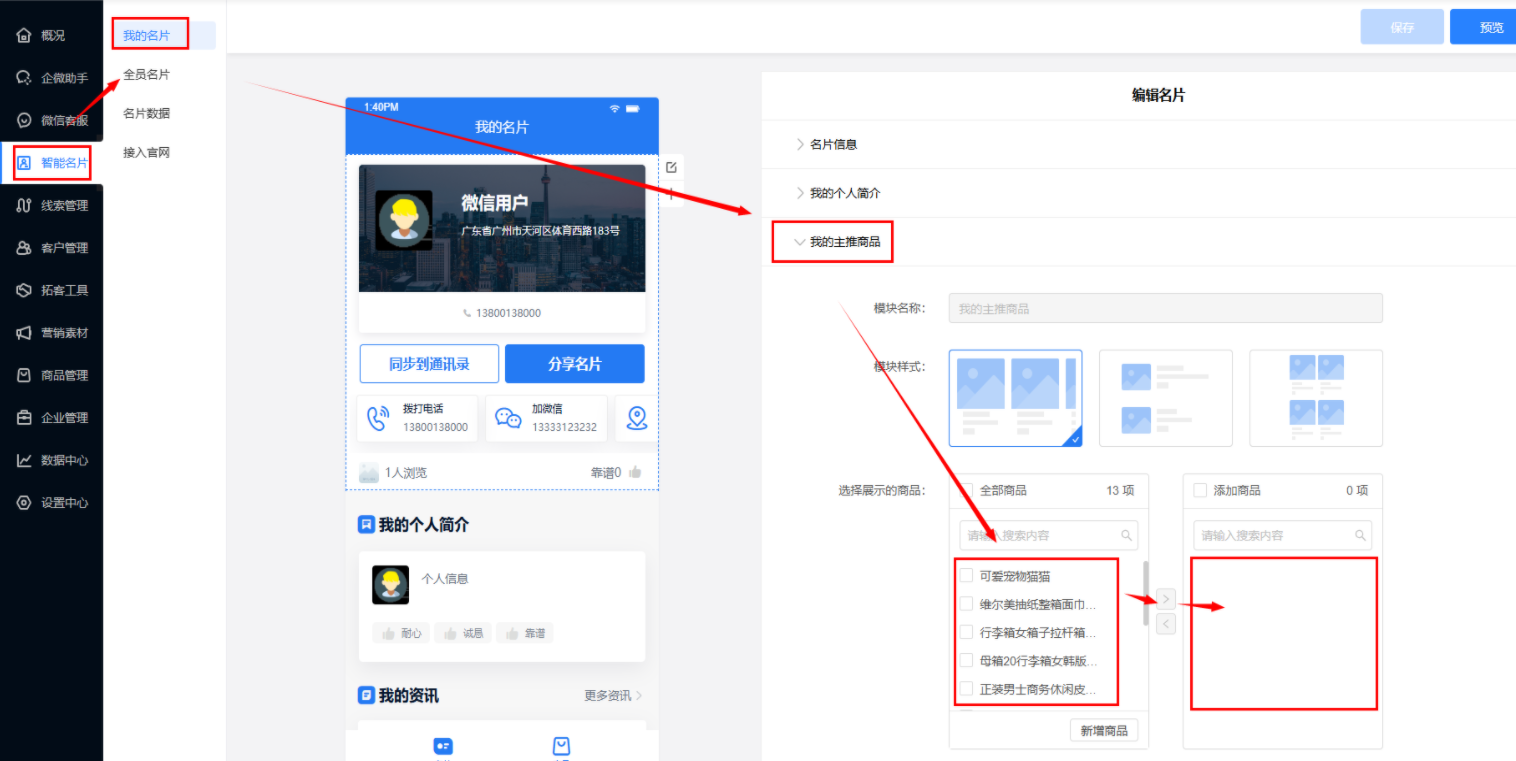This screenshot has width=1516, height=761.
Task: Go to 拓客工具 in the sidebar
Action: [51, 290]
